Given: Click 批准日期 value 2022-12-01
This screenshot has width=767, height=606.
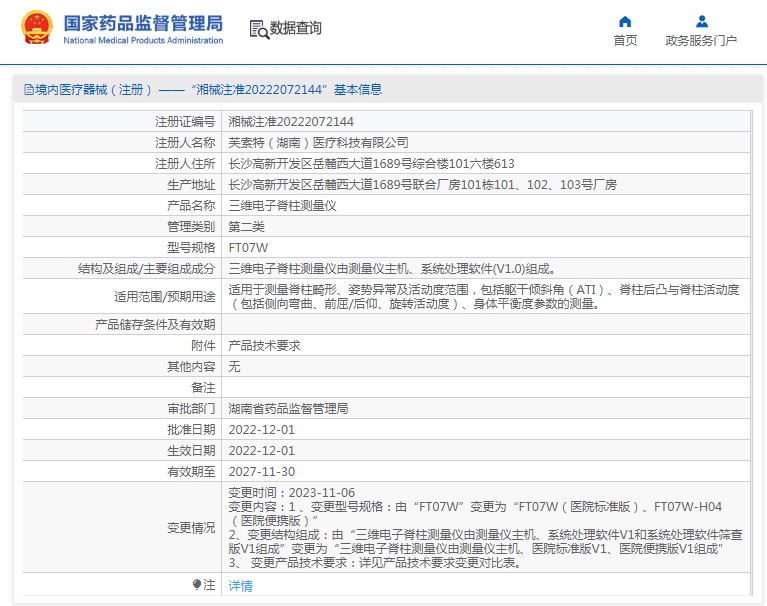Looking at the screenshot, I should (262, 429).
